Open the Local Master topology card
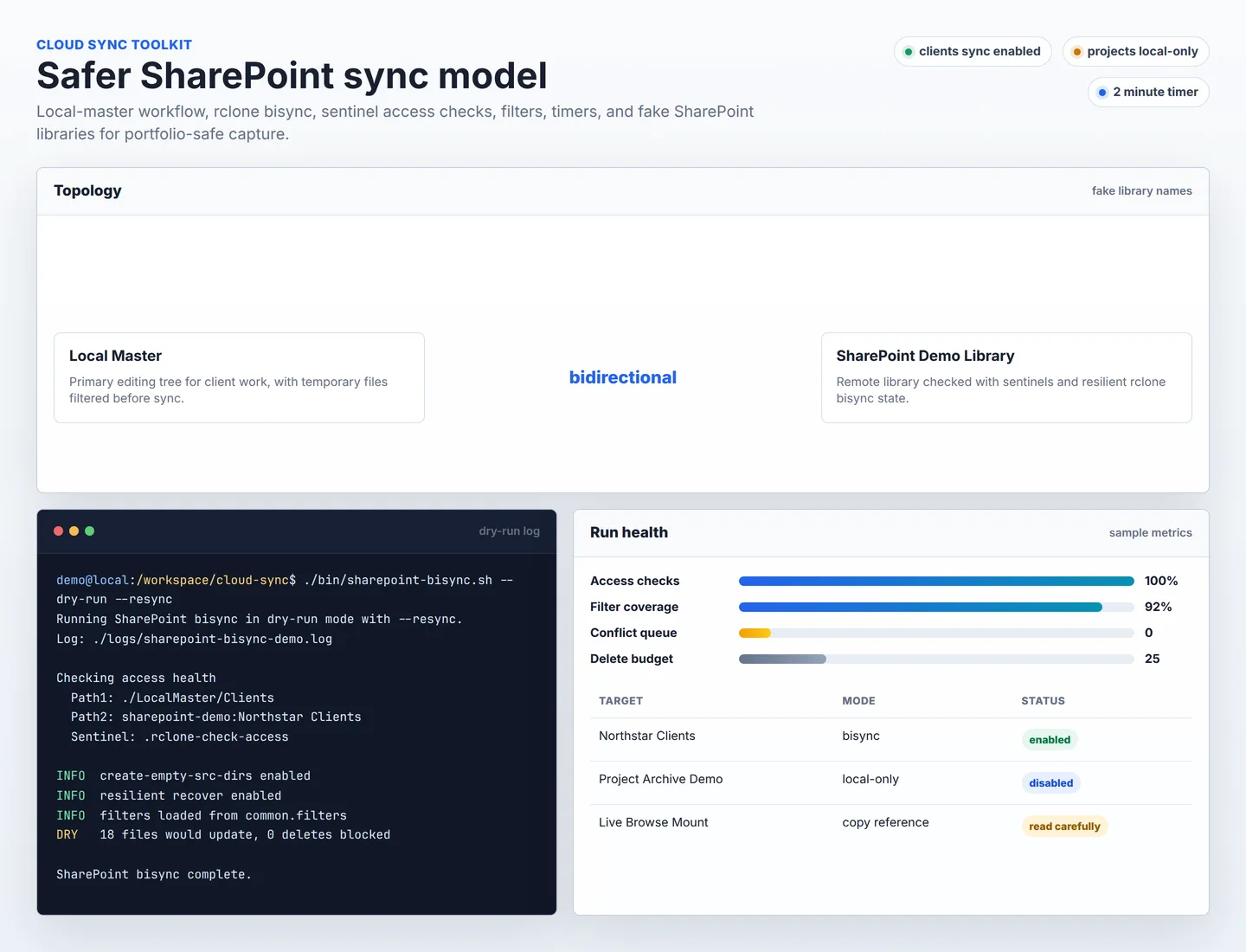This screenshot has width=1246, height=952. click(x=239, y=377)
